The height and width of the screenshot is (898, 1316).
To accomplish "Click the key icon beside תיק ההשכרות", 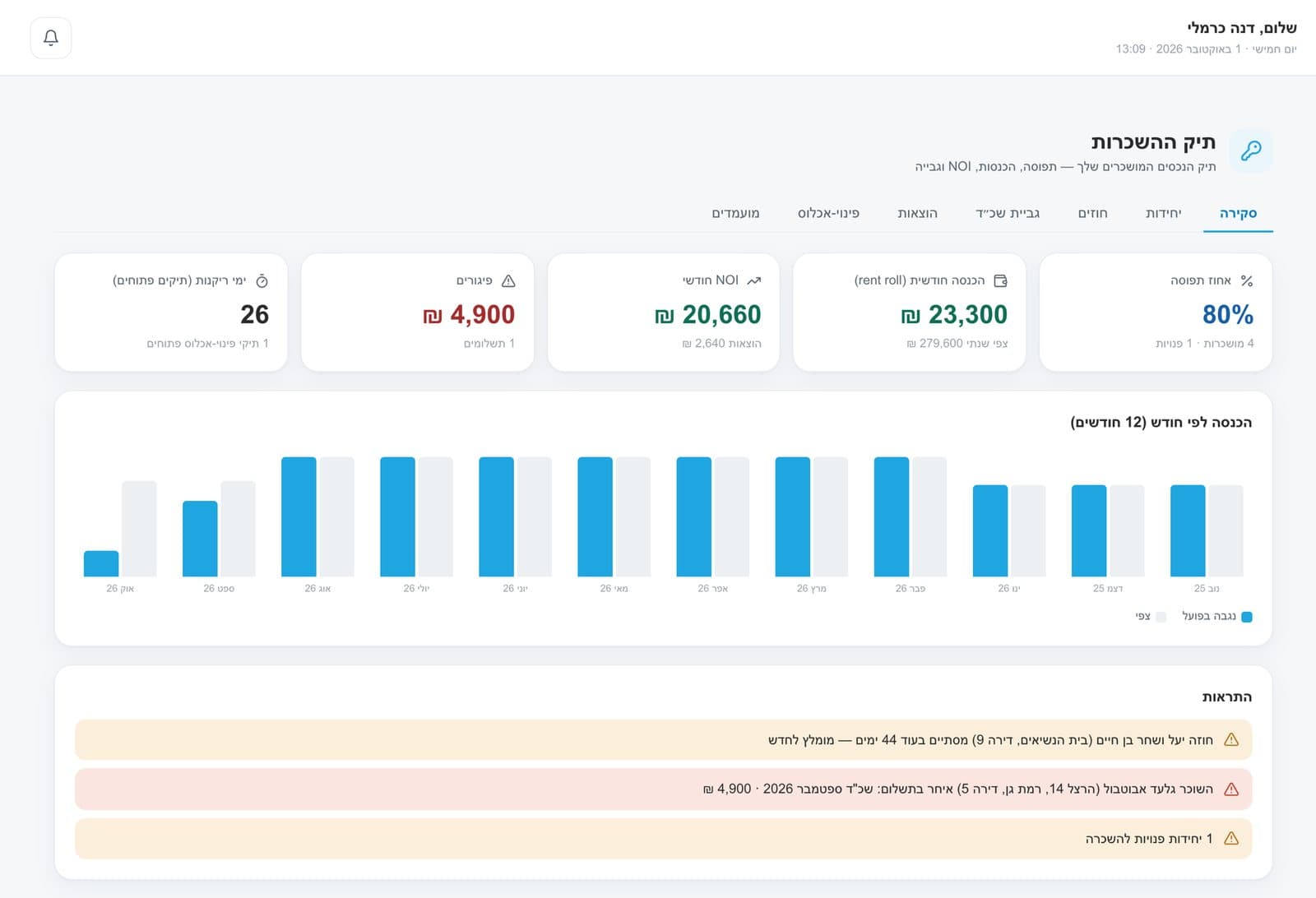I will click(1251, 150).
